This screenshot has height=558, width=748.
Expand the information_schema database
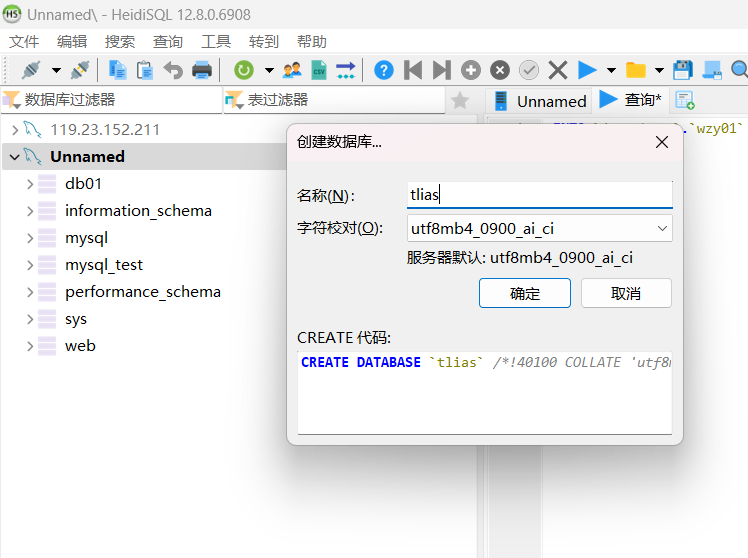30,211
